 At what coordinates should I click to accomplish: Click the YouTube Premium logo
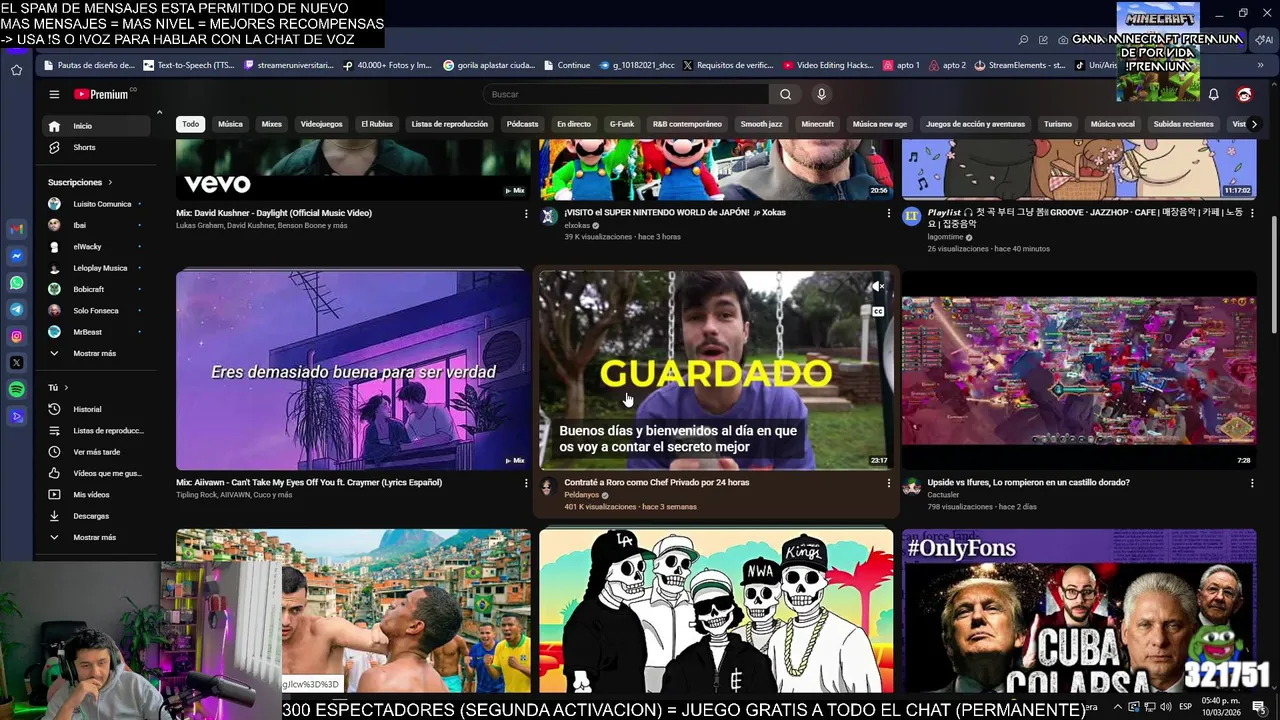[x=101, y=94]
